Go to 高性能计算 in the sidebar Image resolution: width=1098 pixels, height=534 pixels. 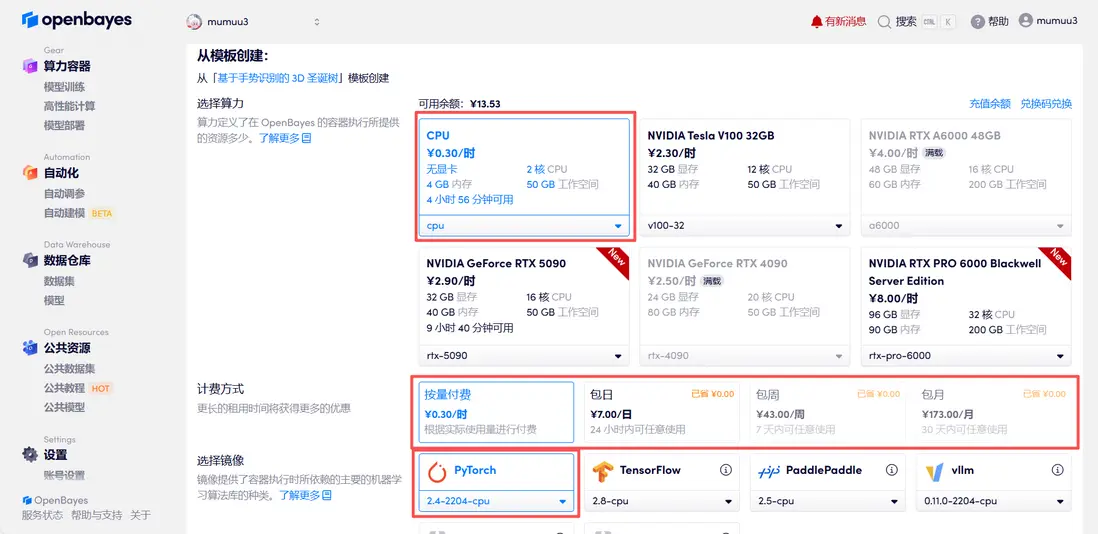(69, 106)
